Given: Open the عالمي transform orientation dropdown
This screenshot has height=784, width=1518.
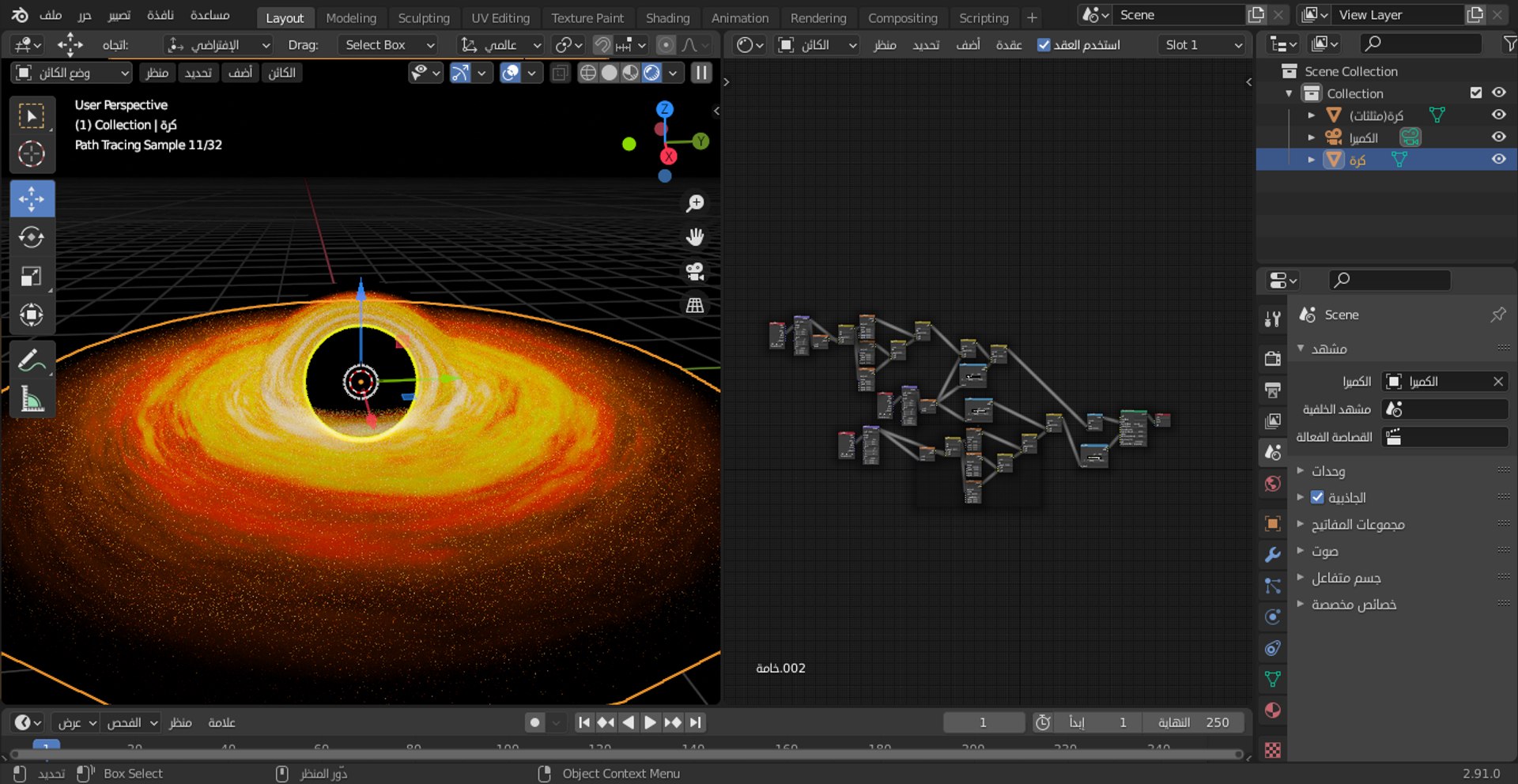Looking at the screenshot, I should [x=500, y=45].
